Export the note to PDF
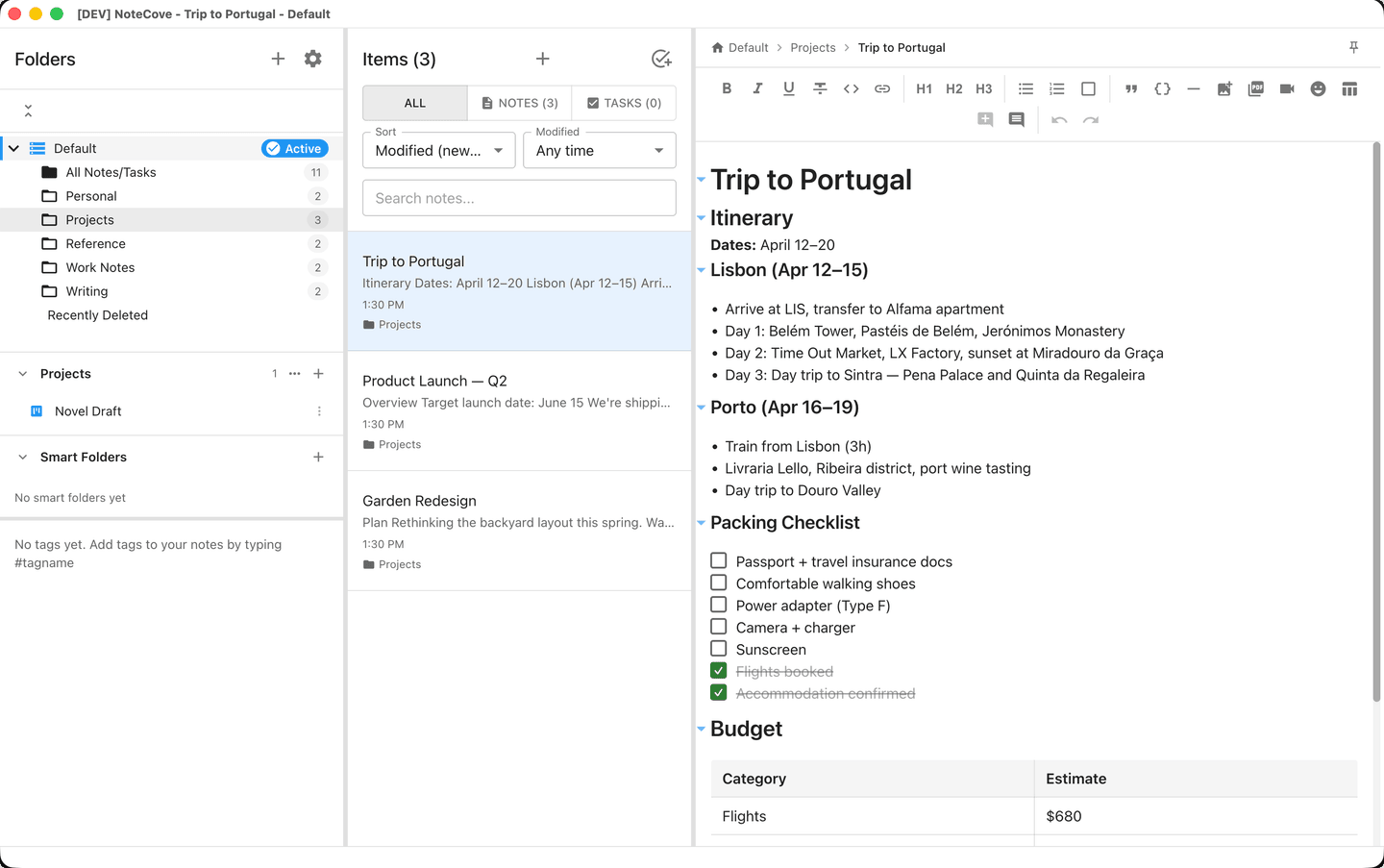 click(1255, 88)
